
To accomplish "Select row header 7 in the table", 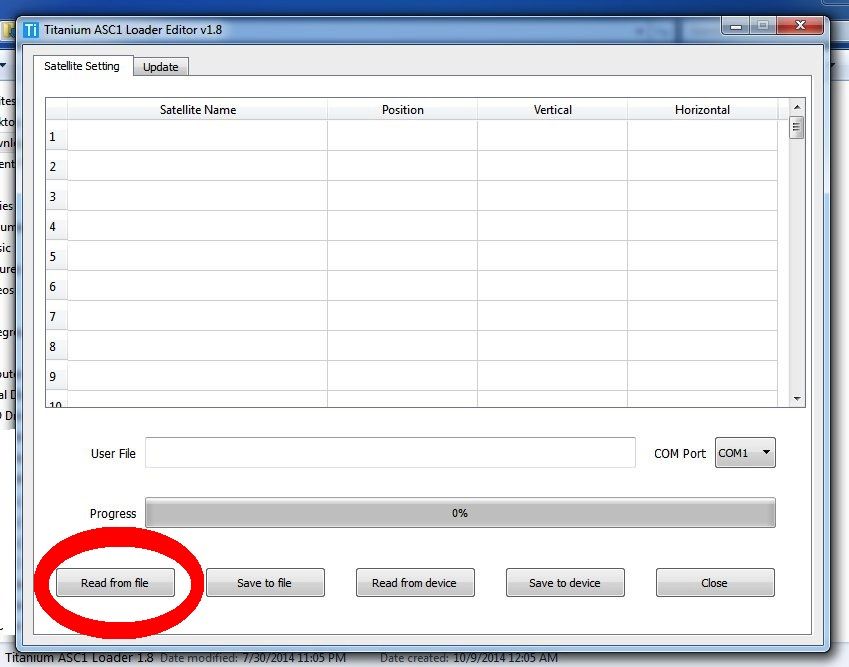I will coord(56,316).
